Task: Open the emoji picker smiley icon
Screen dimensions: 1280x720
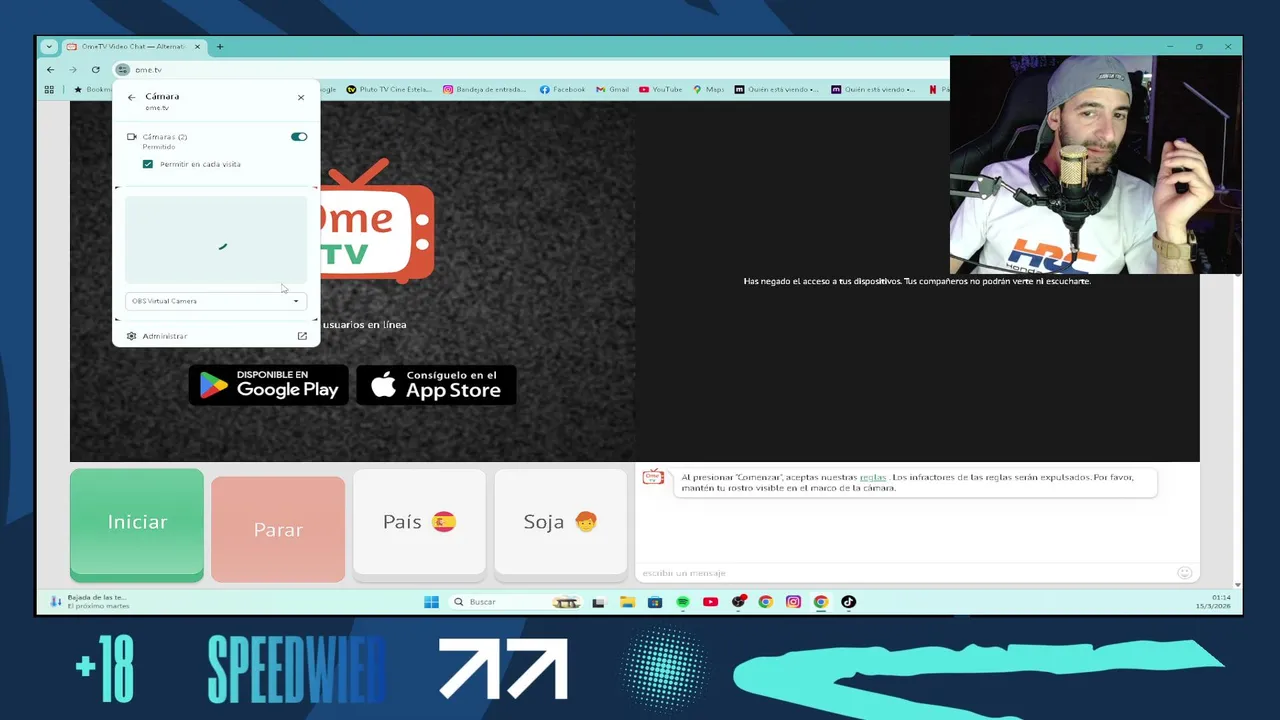Action: (1185, 573)
